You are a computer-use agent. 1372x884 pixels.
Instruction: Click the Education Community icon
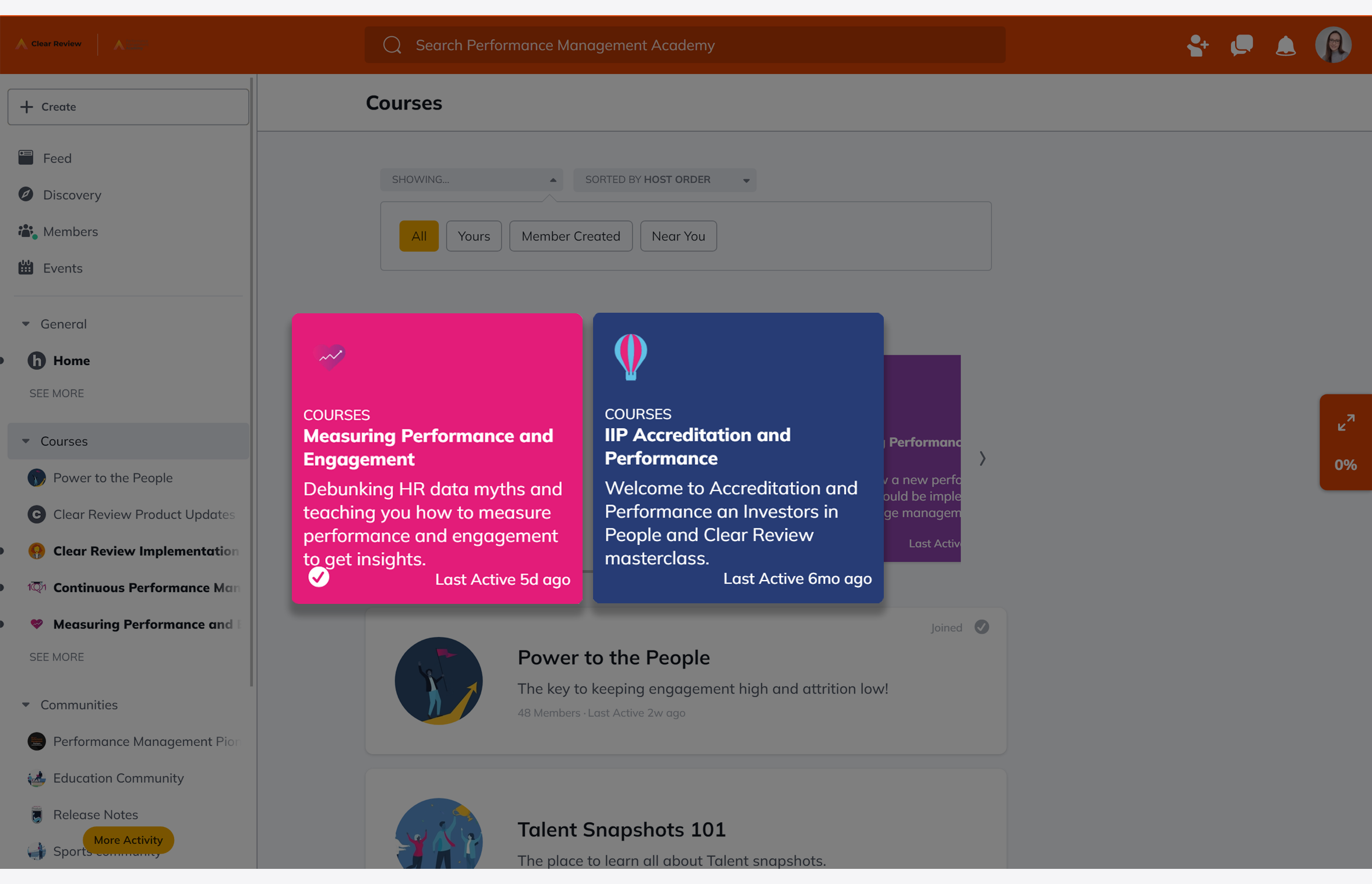pos(37,778)
